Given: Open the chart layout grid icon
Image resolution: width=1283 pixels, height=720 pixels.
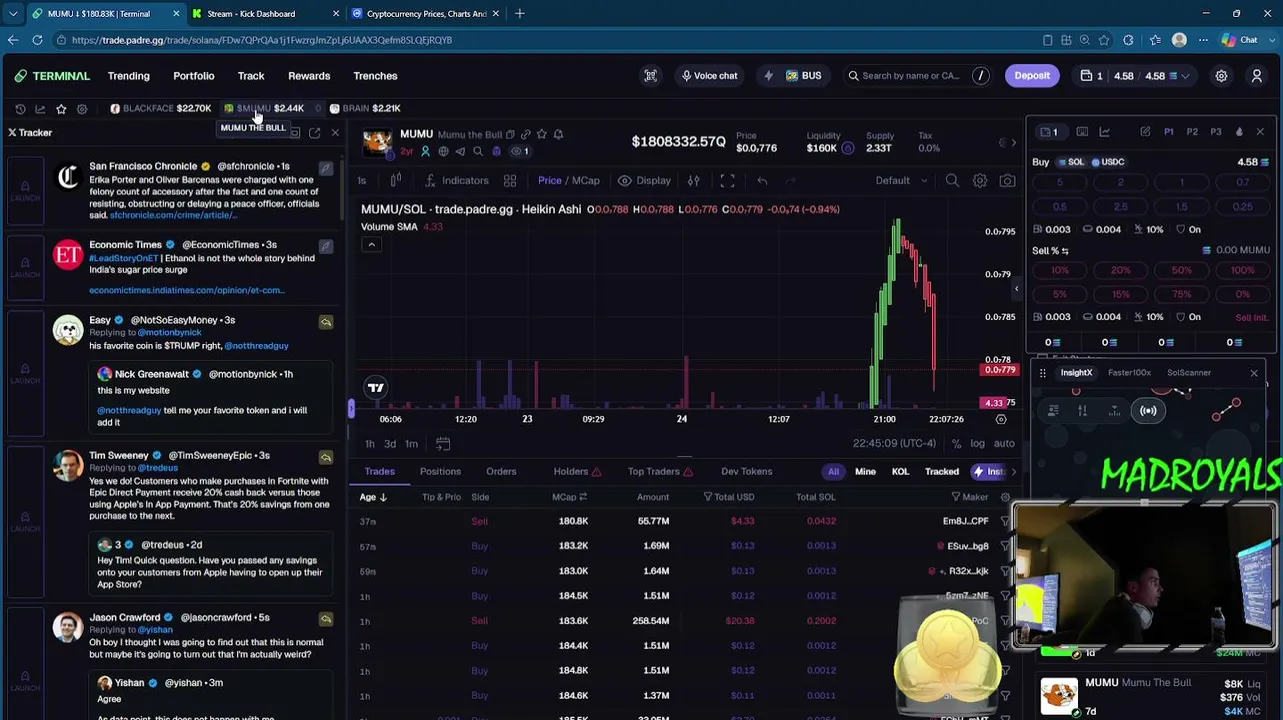Looking at the screenshot, I should point(510,181).
